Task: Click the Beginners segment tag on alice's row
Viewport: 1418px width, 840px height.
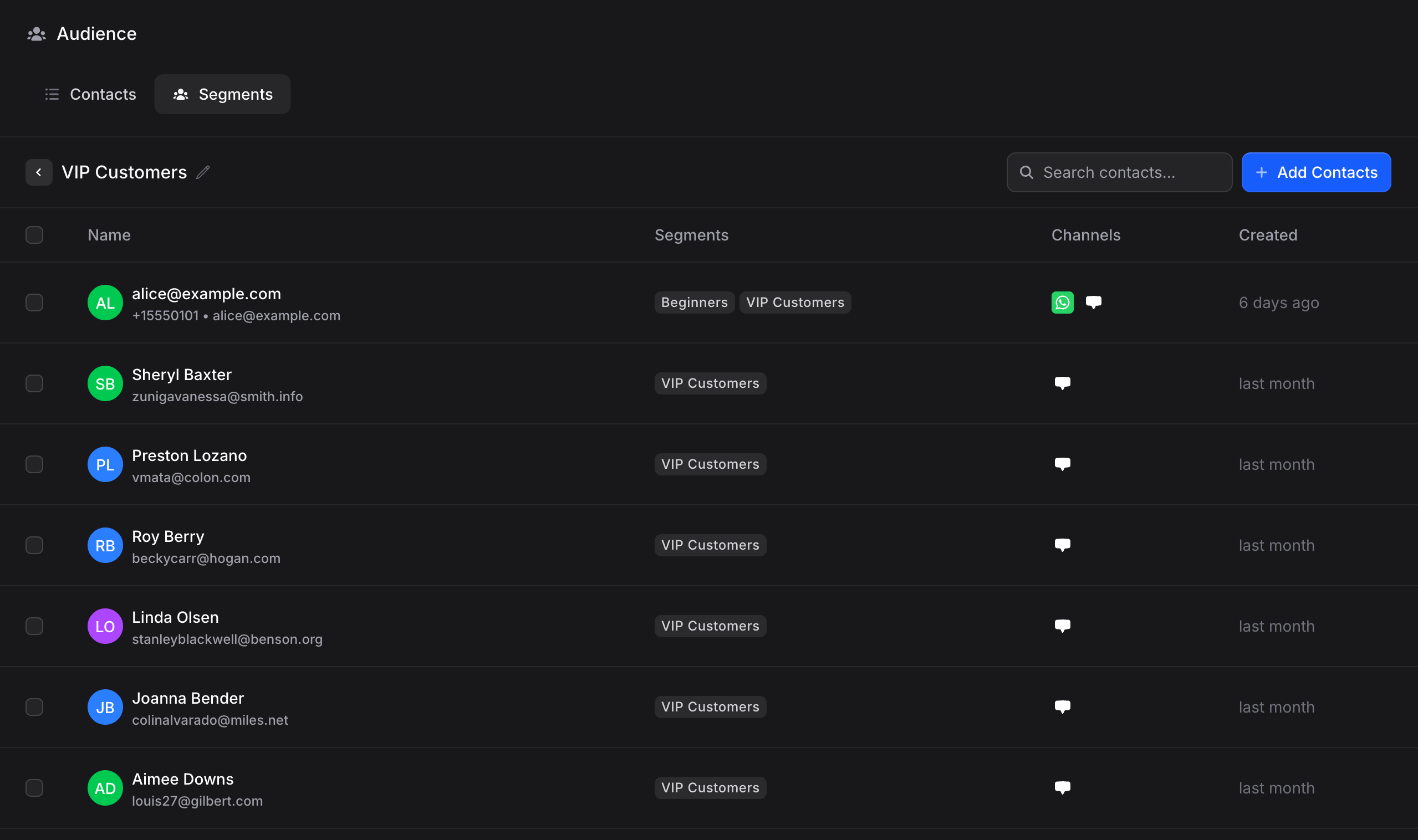Action: pos(694,303)
